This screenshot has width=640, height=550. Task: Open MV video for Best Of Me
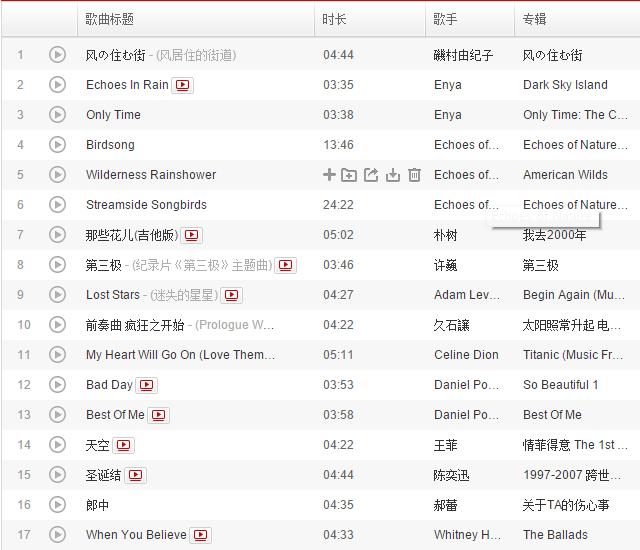pyautogui.click(x=158, y=415)
